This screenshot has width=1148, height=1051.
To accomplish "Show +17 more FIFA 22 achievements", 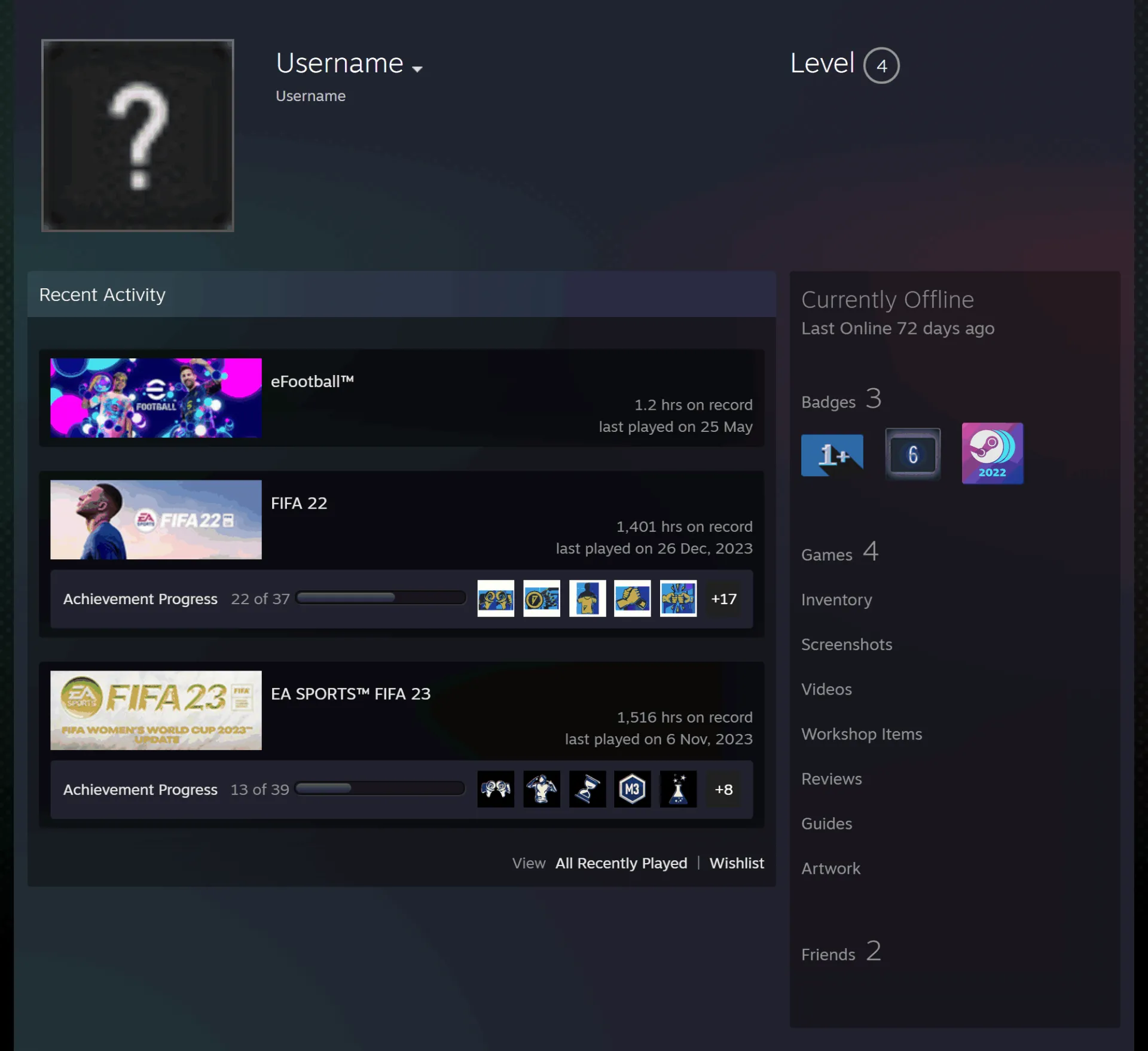I will tap(723, 599).
